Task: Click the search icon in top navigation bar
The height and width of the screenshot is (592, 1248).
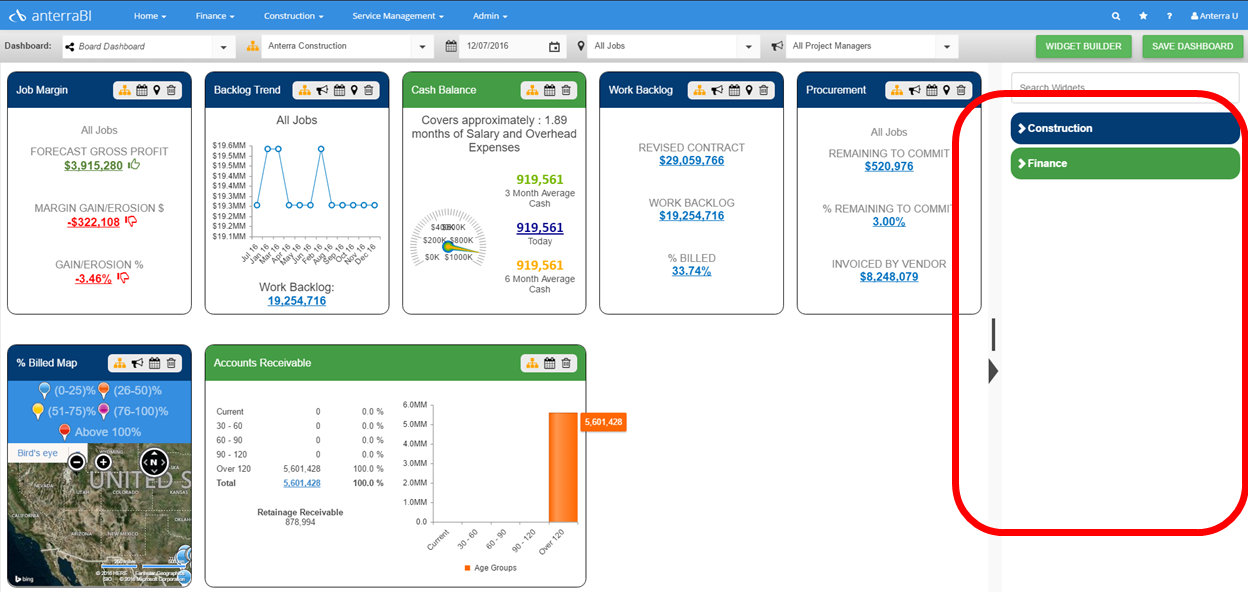Action: pyautogui.click(x=1116, y=16)
